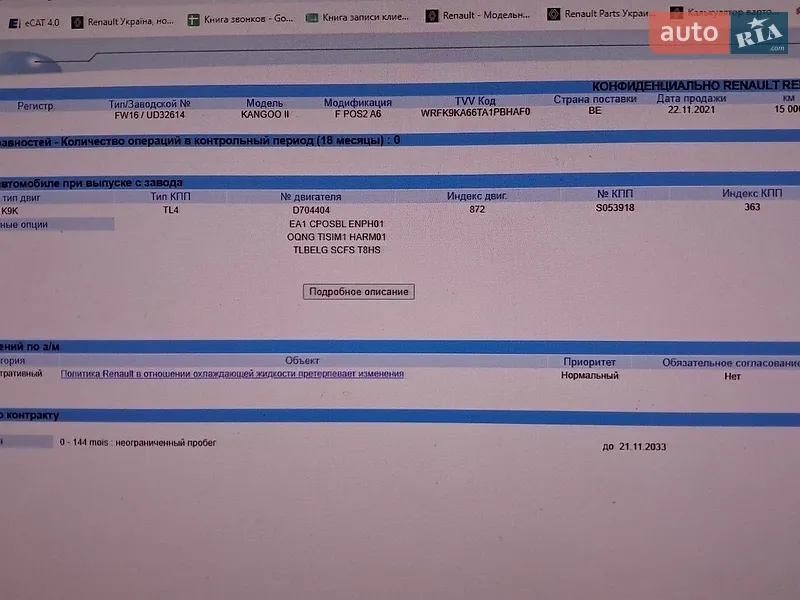Click the № двигателя column header
Viewport: 800px width, 600px height.
(311, 197)
